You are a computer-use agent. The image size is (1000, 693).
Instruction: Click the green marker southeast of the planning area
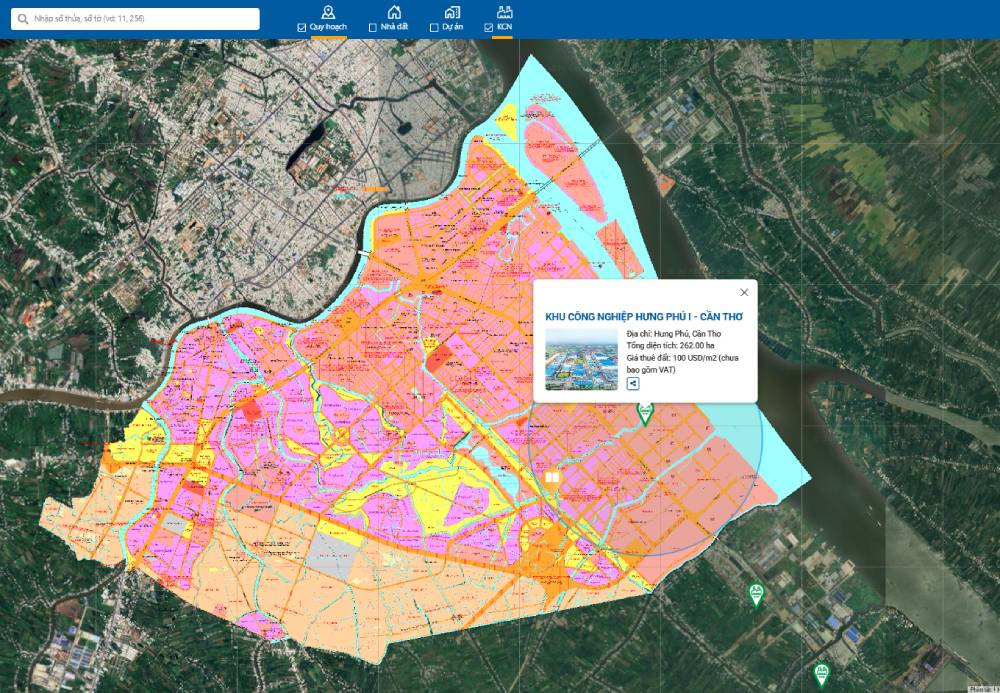pyautogui.click(x=757, y=594)
